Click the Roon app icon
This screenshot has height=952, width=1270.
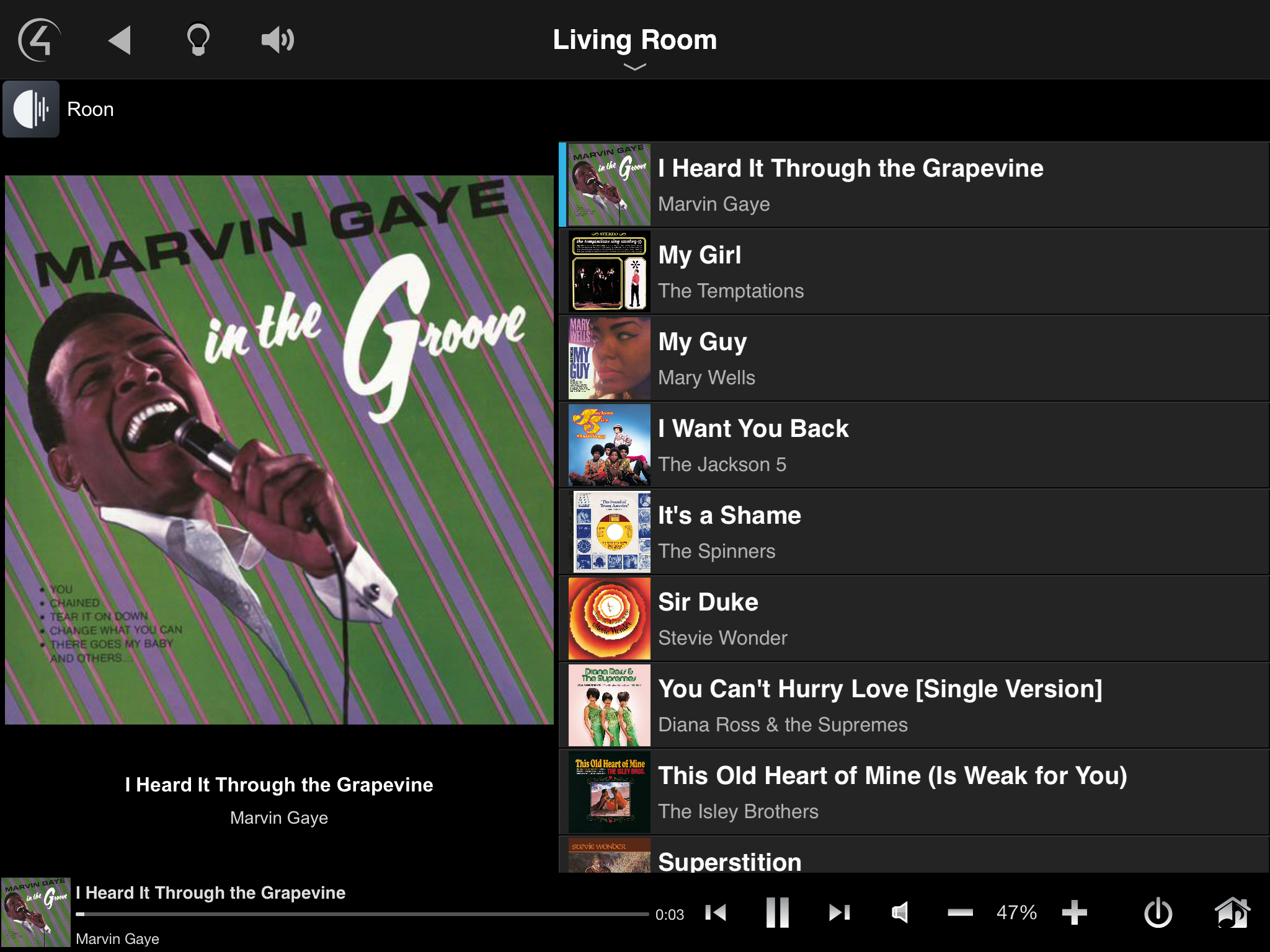tap(31, 109)
